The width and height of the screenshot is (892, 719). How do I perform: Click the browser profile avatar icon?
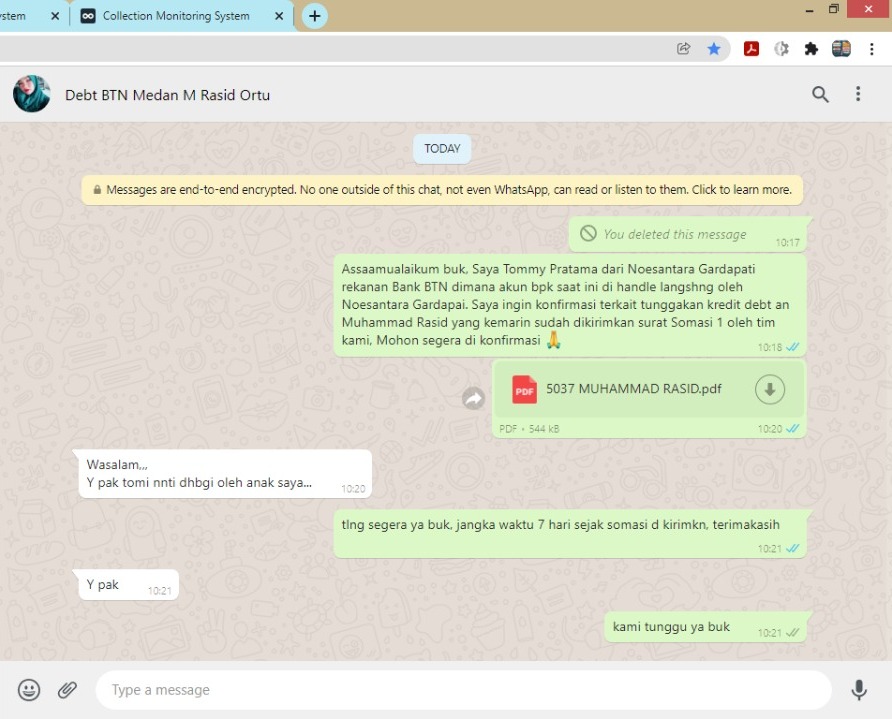click(x=841, y=48)
